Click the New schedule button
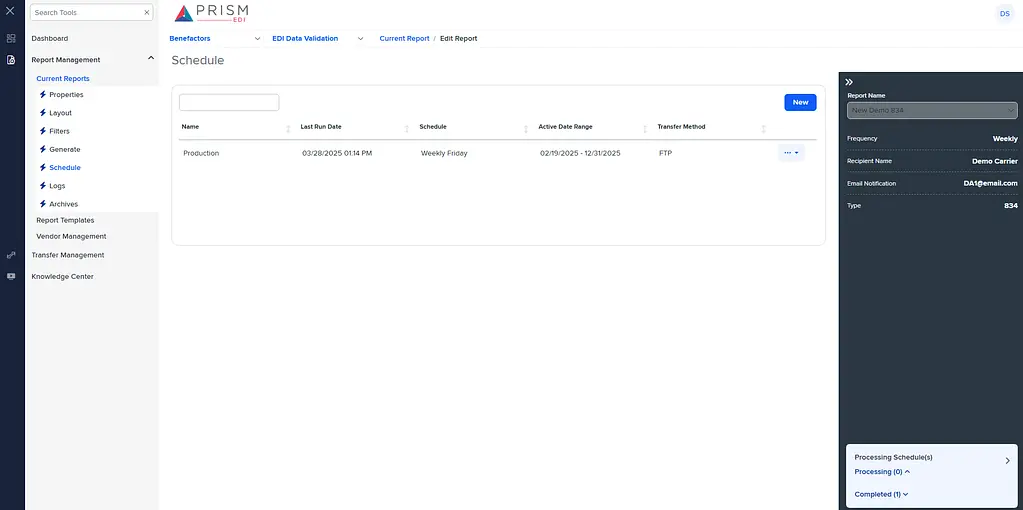1023x510 pixels. click(x=800, y=102)
